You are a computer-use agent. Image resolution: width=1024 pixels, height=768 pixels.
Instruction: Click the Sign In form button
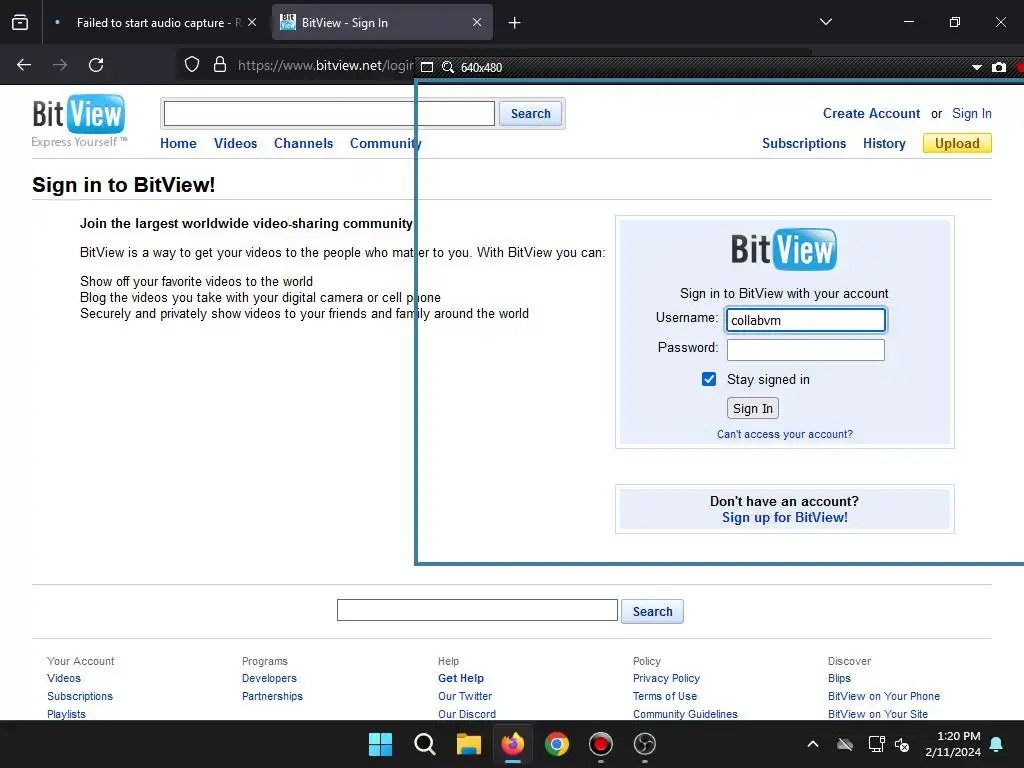[x=752, y=408]
